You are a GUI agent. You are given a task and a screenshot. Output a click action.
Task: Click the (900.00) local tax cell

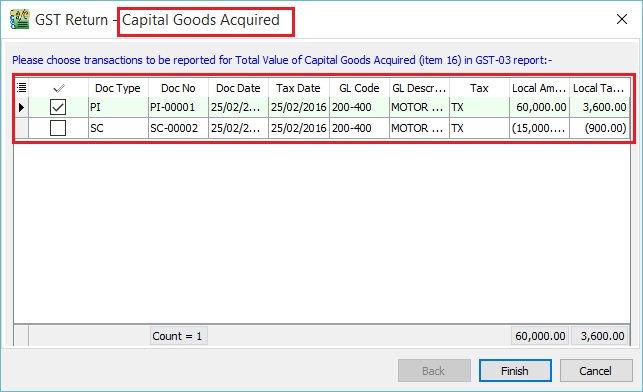click(x=599, y=128)
